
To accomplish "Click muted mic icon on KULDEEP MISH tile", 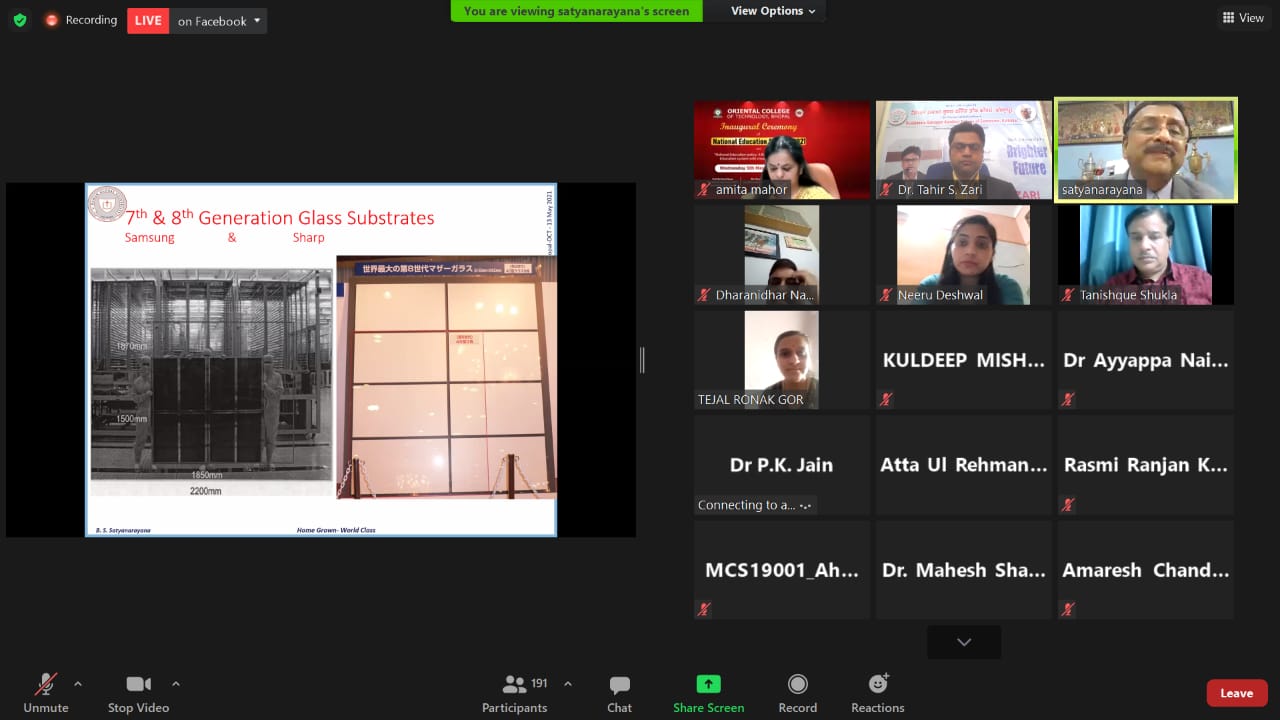I will pos(886,399).
